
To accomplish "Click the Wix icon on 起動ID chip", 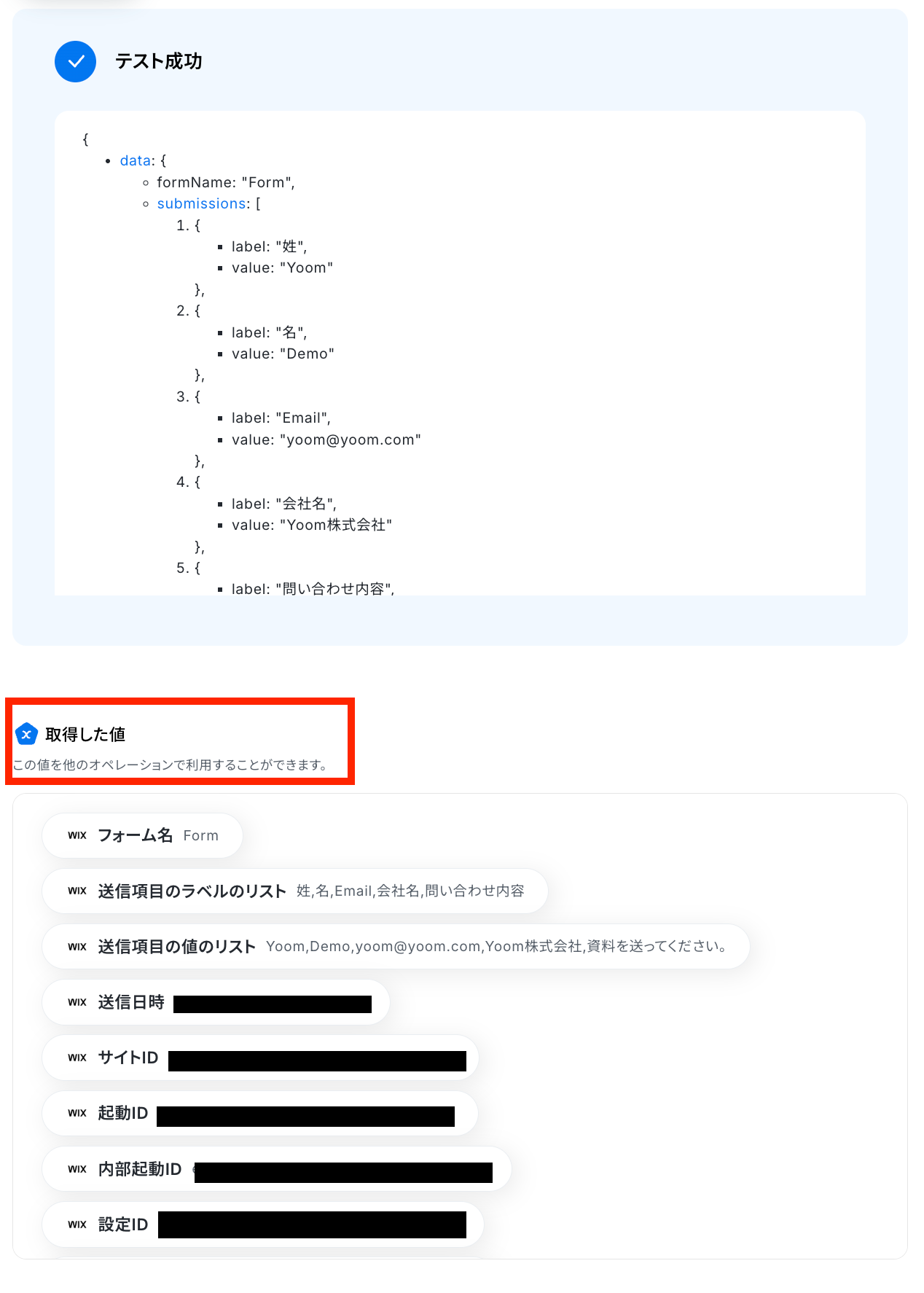I will (x=77, y=1113).
